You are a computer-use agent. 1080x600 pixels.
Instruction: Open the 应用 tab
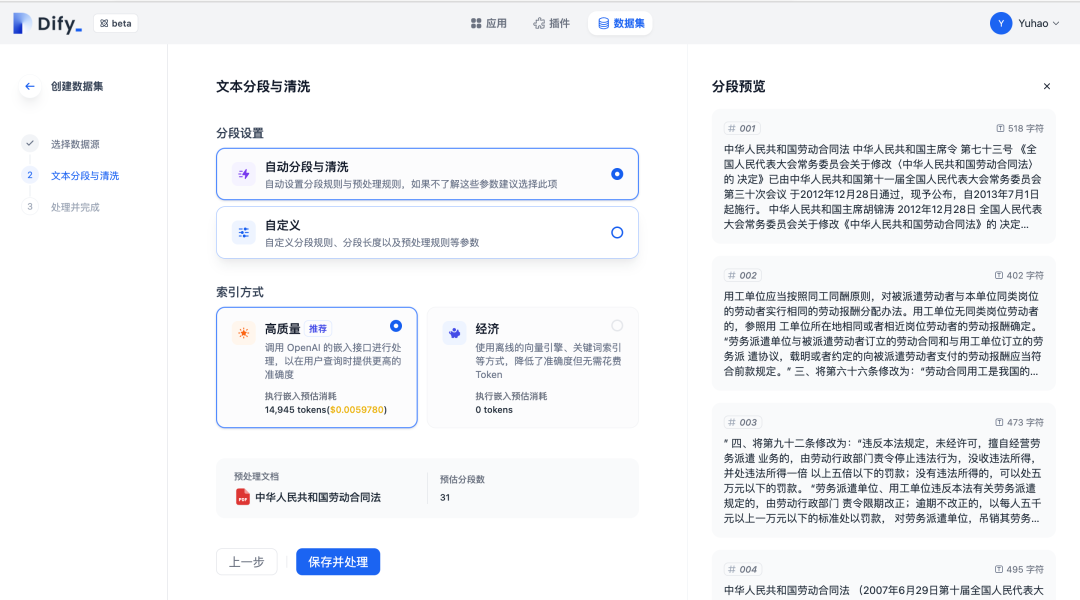(489, 23)
